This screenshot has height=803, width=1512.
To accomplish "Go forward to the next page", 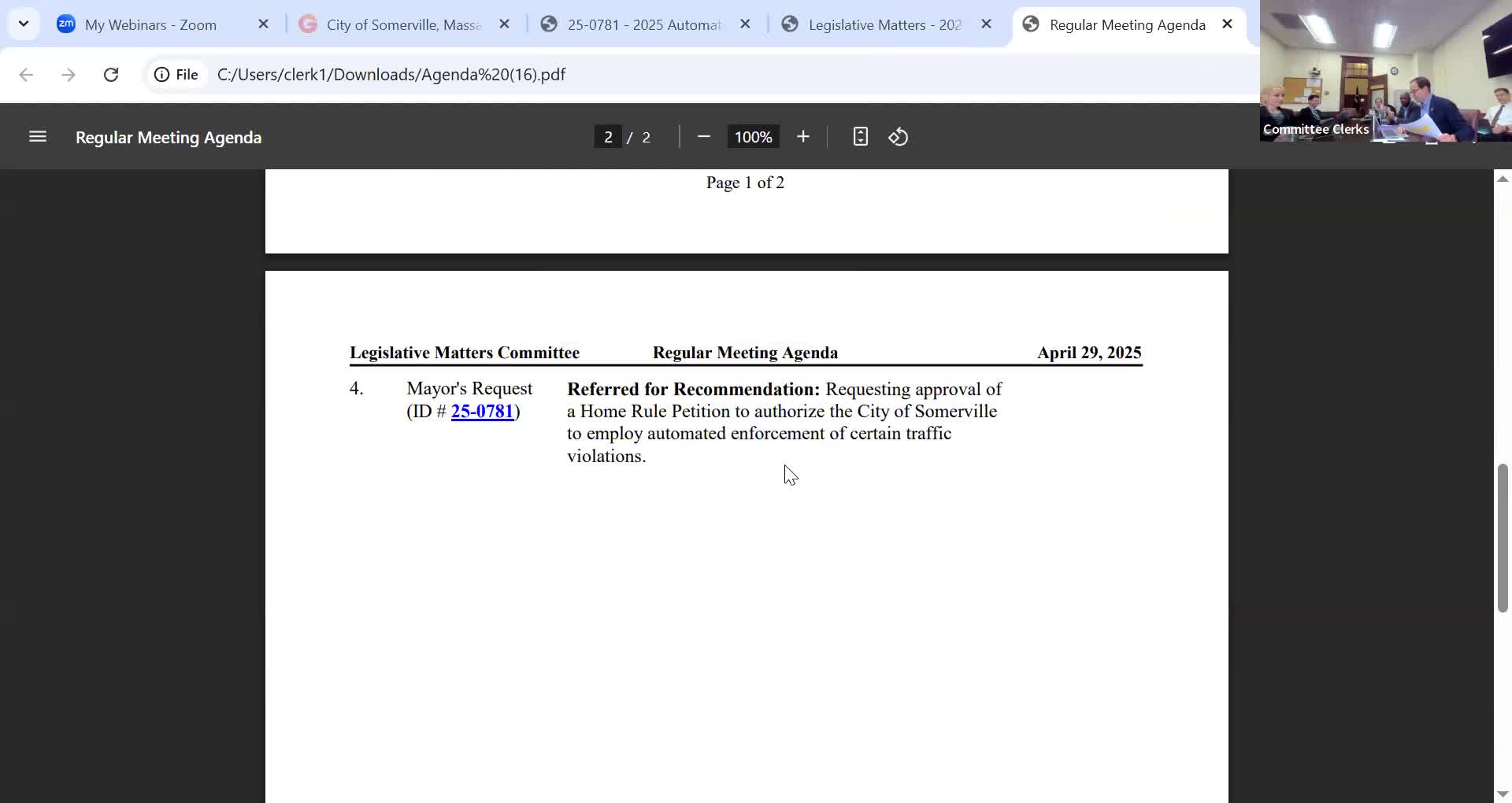I will tap(69, 75).
